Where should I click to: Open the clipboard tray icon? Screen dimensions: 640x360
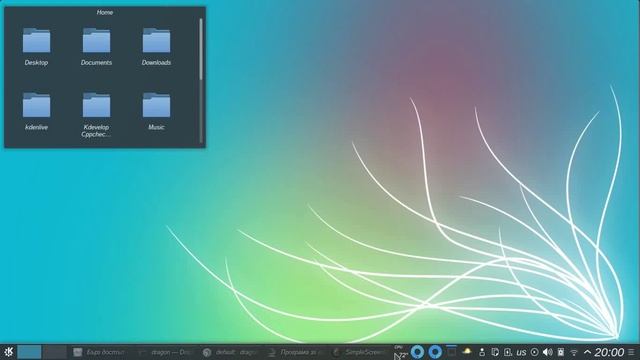pos(495,352)
